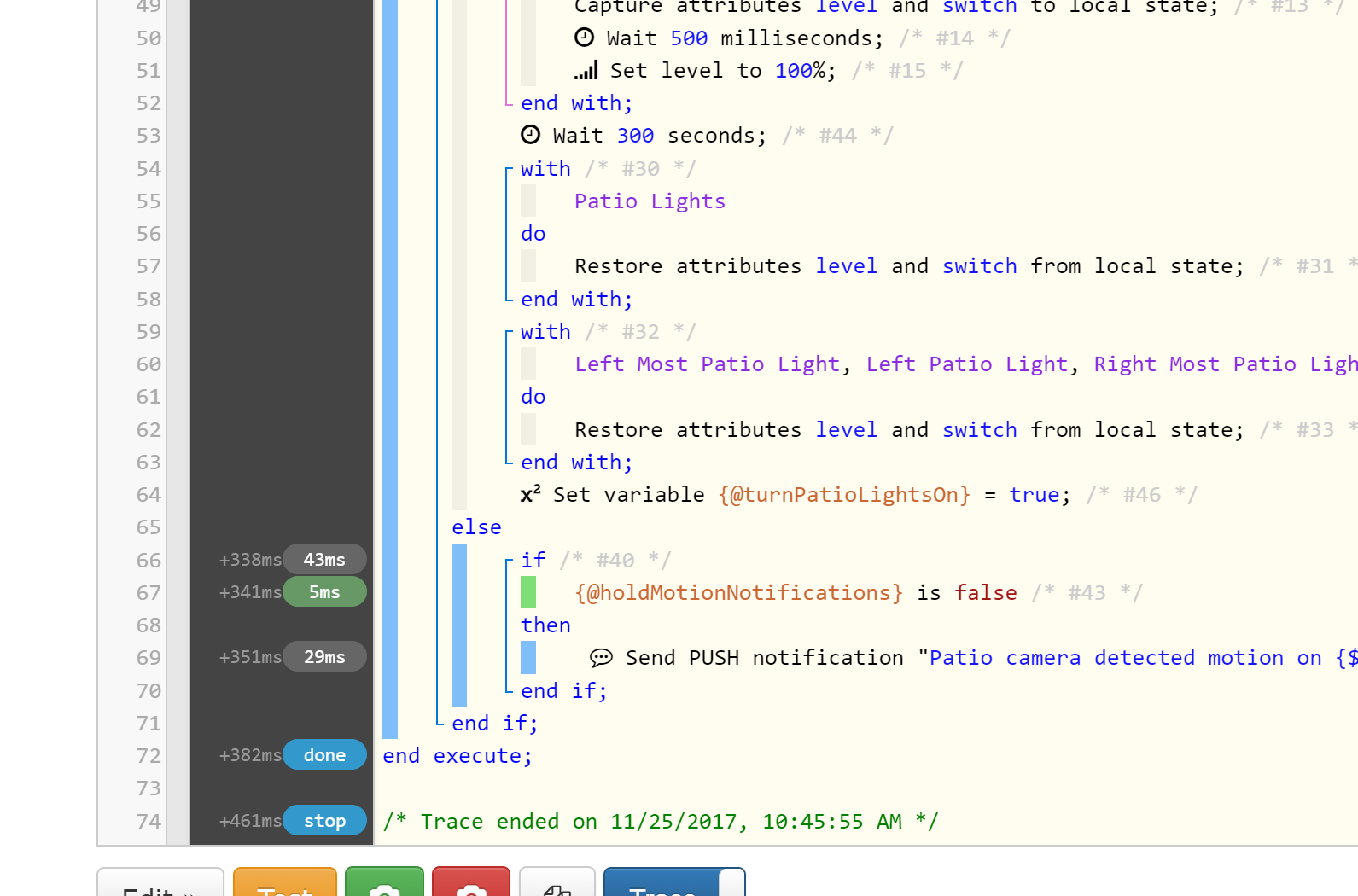The height and width of the screenshot is (896, 1358).
Task: Click Restore attributes statement commented #33
Action: (909, 430)
